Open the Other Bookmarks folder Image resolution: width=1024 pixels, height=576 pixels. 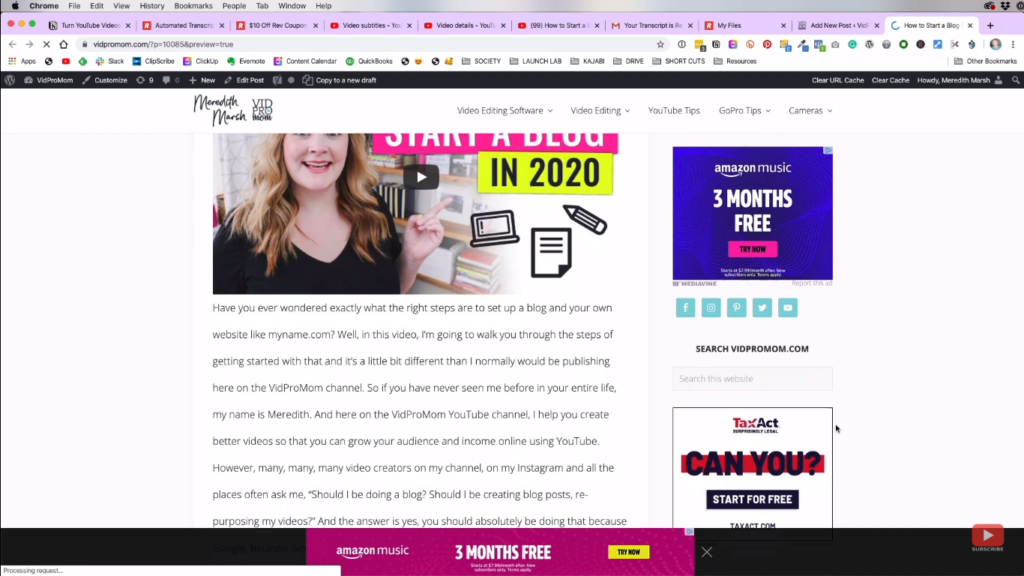(x=985, y=61)
